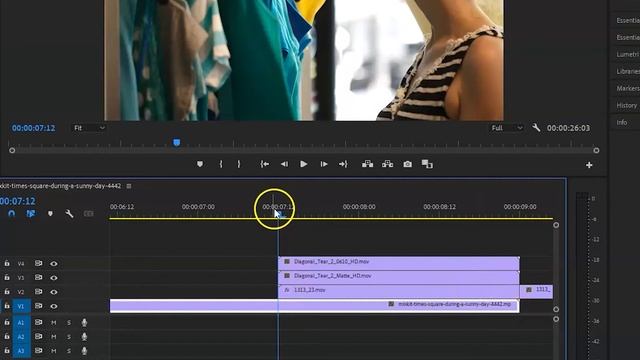Click the Mark In bracket button
The image size is (640, 360).
(221, 164)
